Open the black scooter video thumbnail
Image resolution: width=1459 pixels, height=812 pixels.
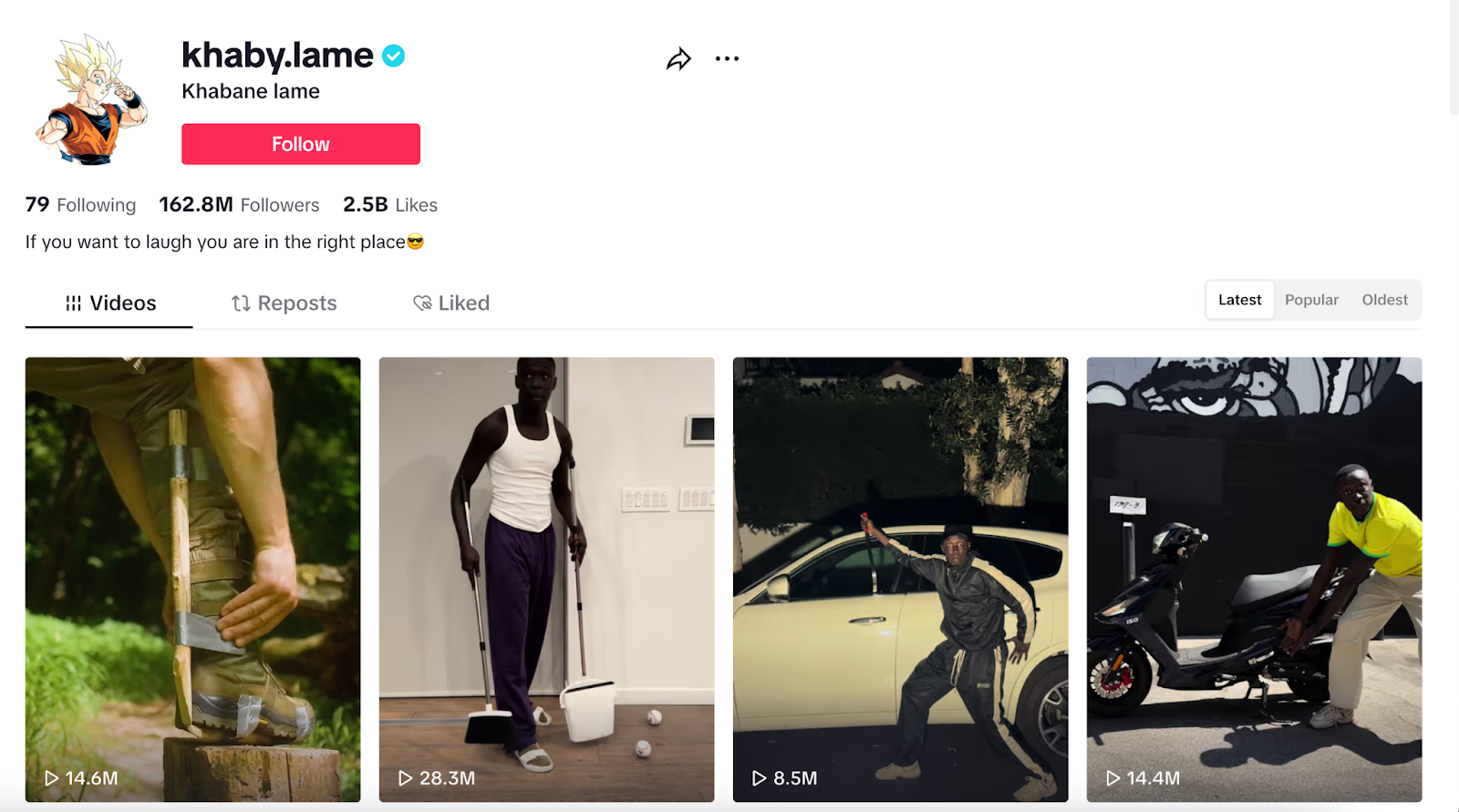point(1254,580)
